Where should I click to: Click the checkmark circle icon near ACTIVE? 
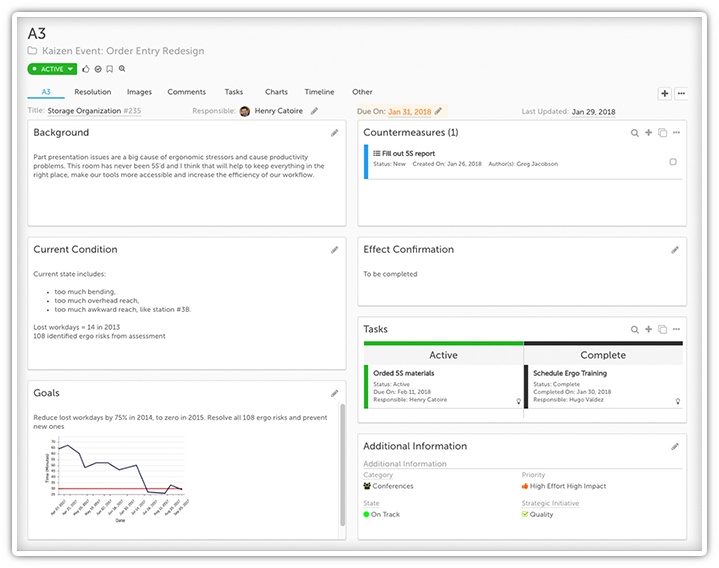(98, 69)
